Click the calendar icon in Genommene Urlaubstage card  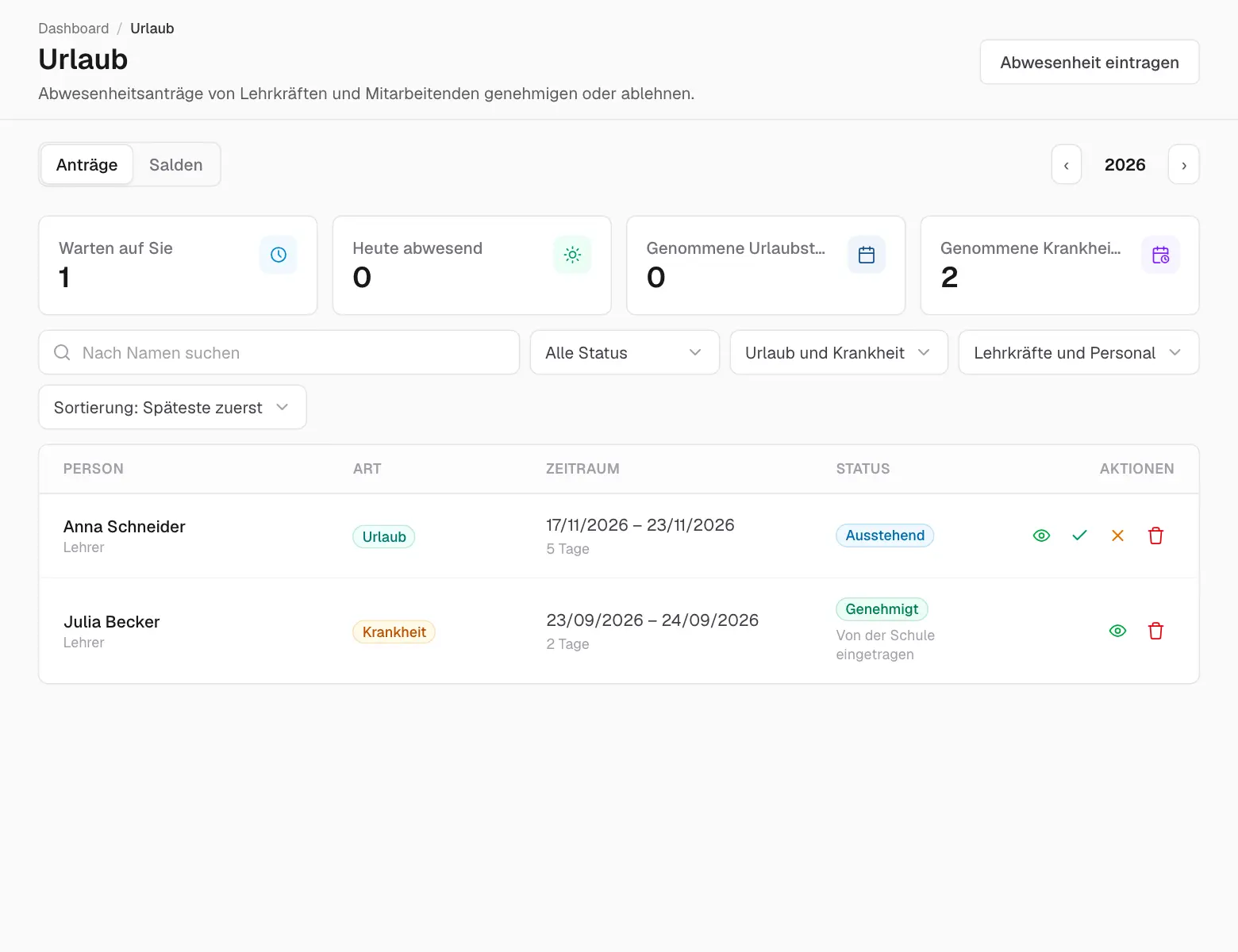[x=867, y=255]
